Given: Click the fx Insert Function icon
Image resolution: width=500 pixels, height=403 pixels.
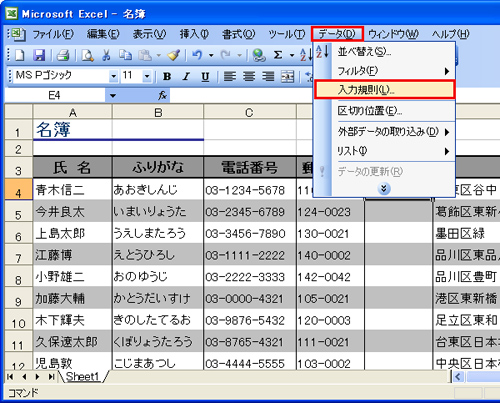Looking at the screenshot, I should (x=162, y=96).
